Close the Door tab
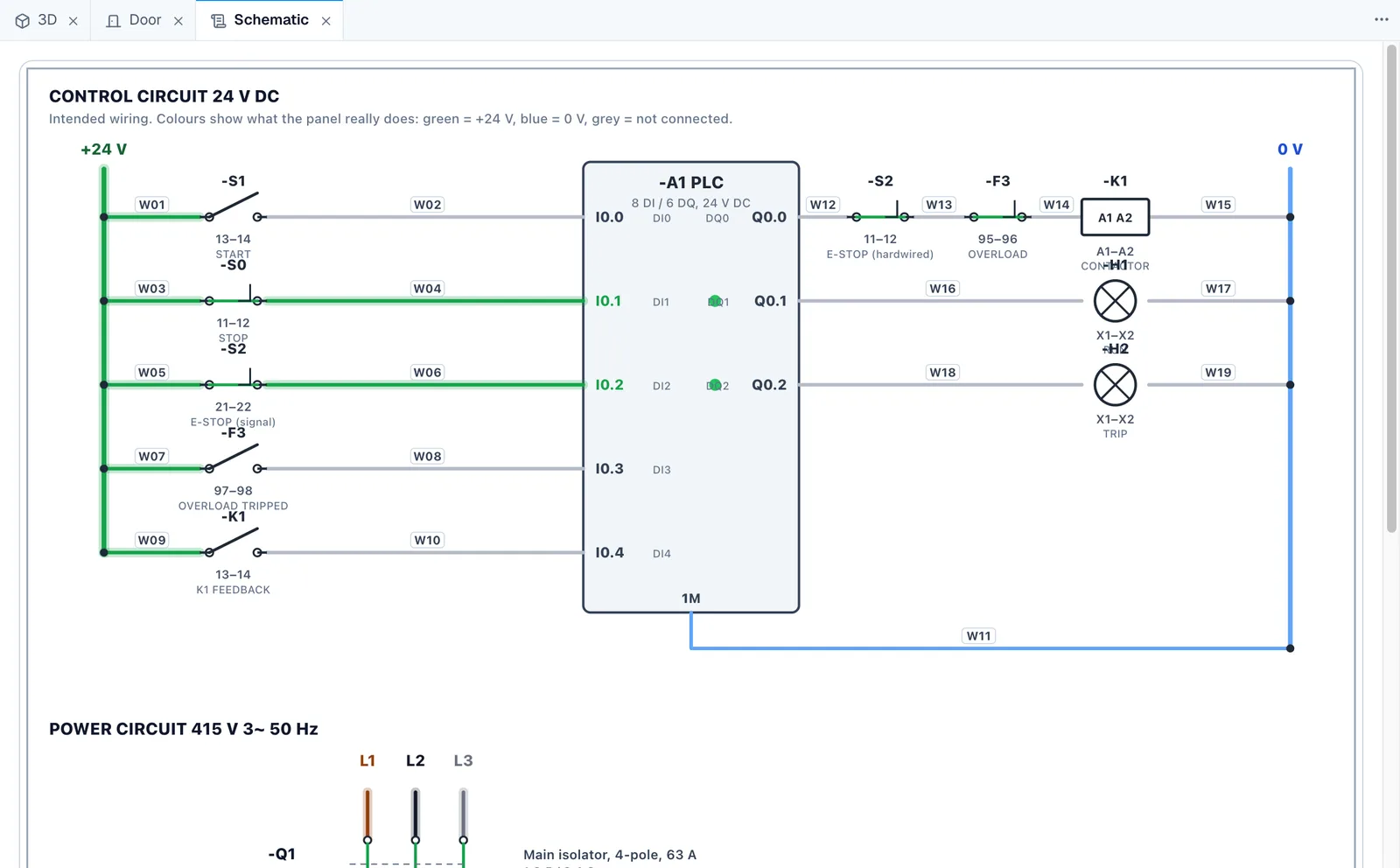This screenshot has height=868, width=1400. click(178, 21)
